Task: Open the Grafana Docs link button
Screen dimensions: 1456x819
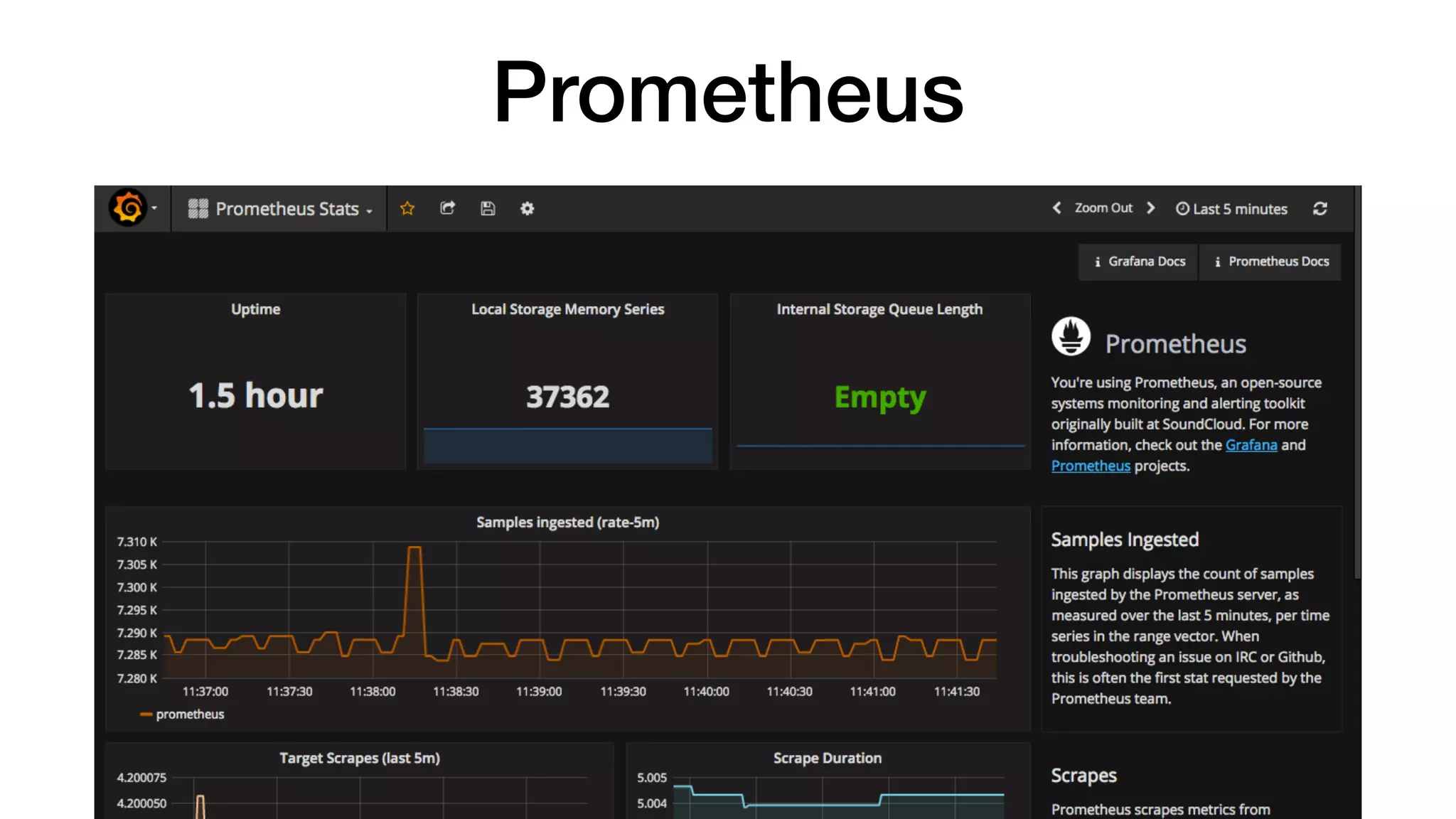Action: pos(1139,262)
